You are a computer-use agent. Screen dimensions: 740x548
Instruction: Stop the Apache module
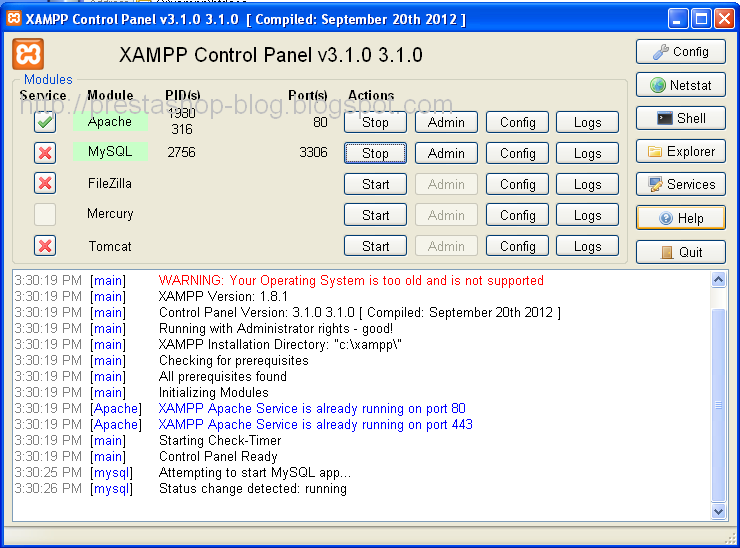(x=375, y=122)
